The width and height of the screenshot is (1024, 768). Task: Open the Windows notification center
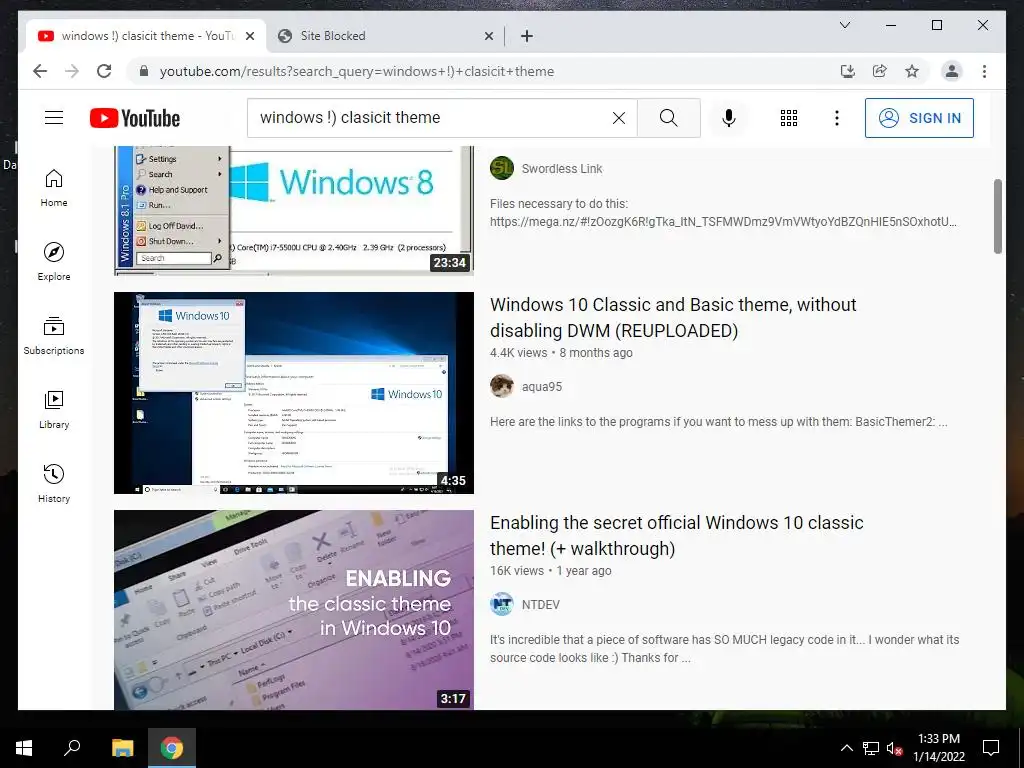pos(991,748)
